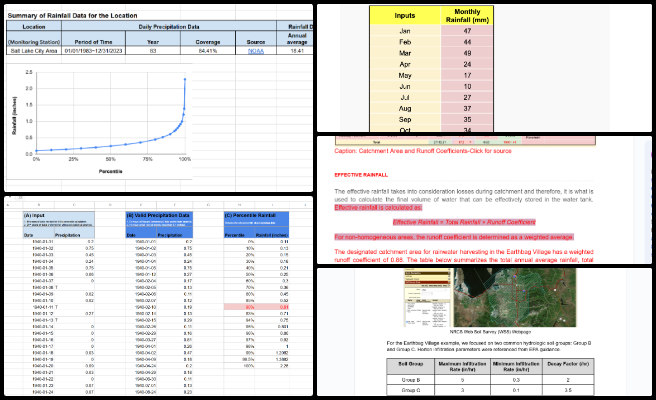The height and width of the screenshot is (400, 656).
Task: Open the catchment area caption source link
Action: [423, 151]
